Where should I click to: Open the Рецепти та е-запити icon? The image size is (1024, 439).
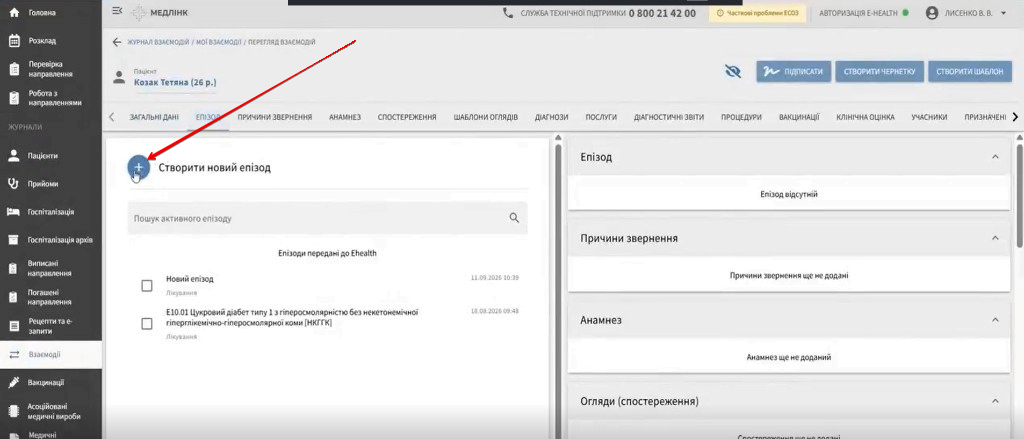click(x=14, y=326)
